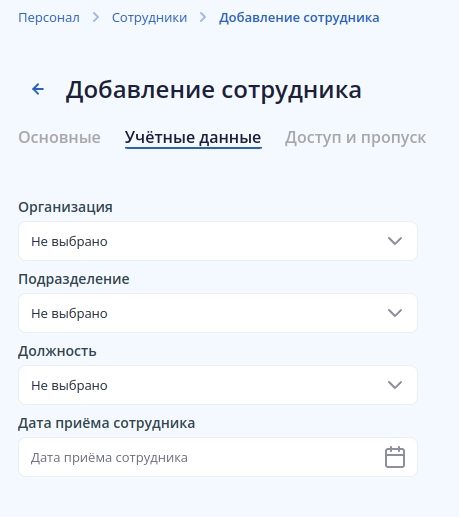Click the chevron arrow in Подразделение field
Viewport: 459px width, 517px height.
[x=395, y=313]
